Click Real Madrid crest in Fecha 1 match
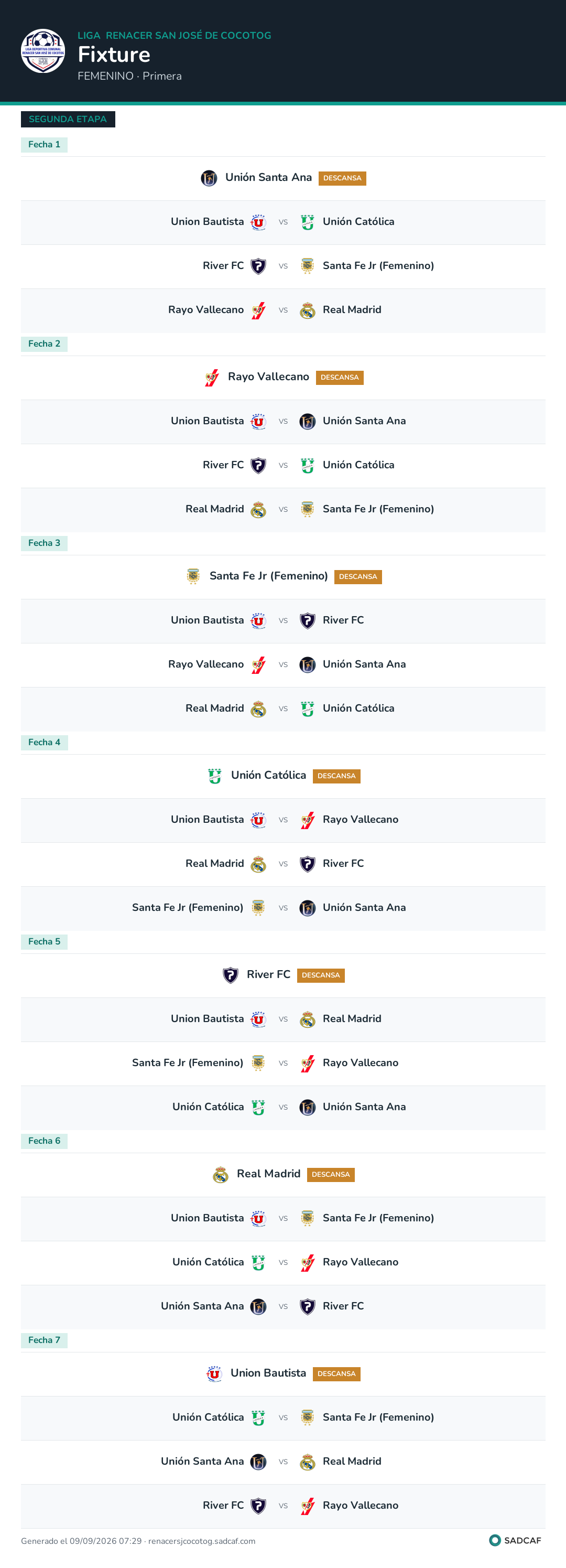 [307, 310]
